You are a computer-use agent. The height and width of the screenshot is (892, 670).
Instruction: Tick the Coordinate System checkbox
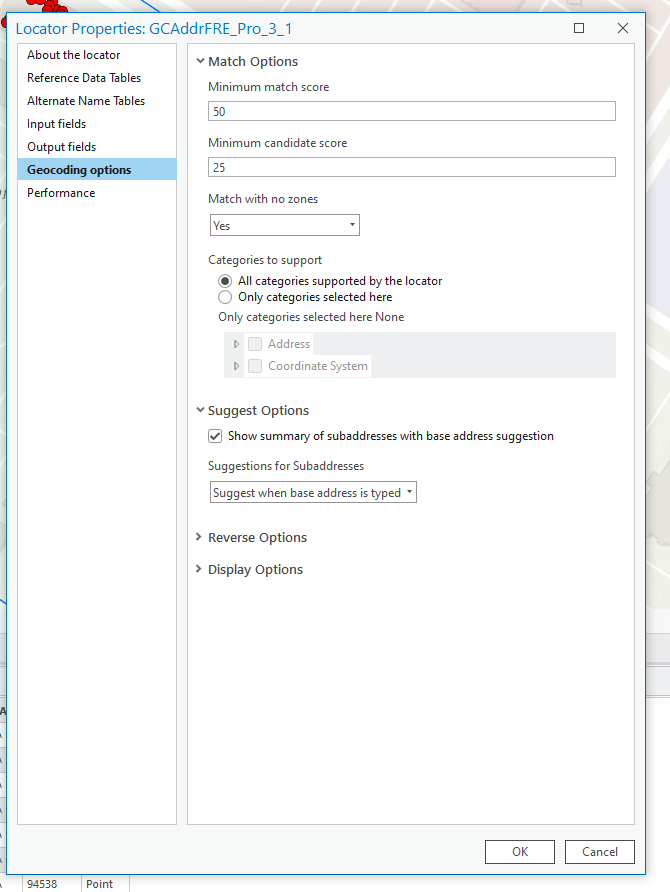255,366
